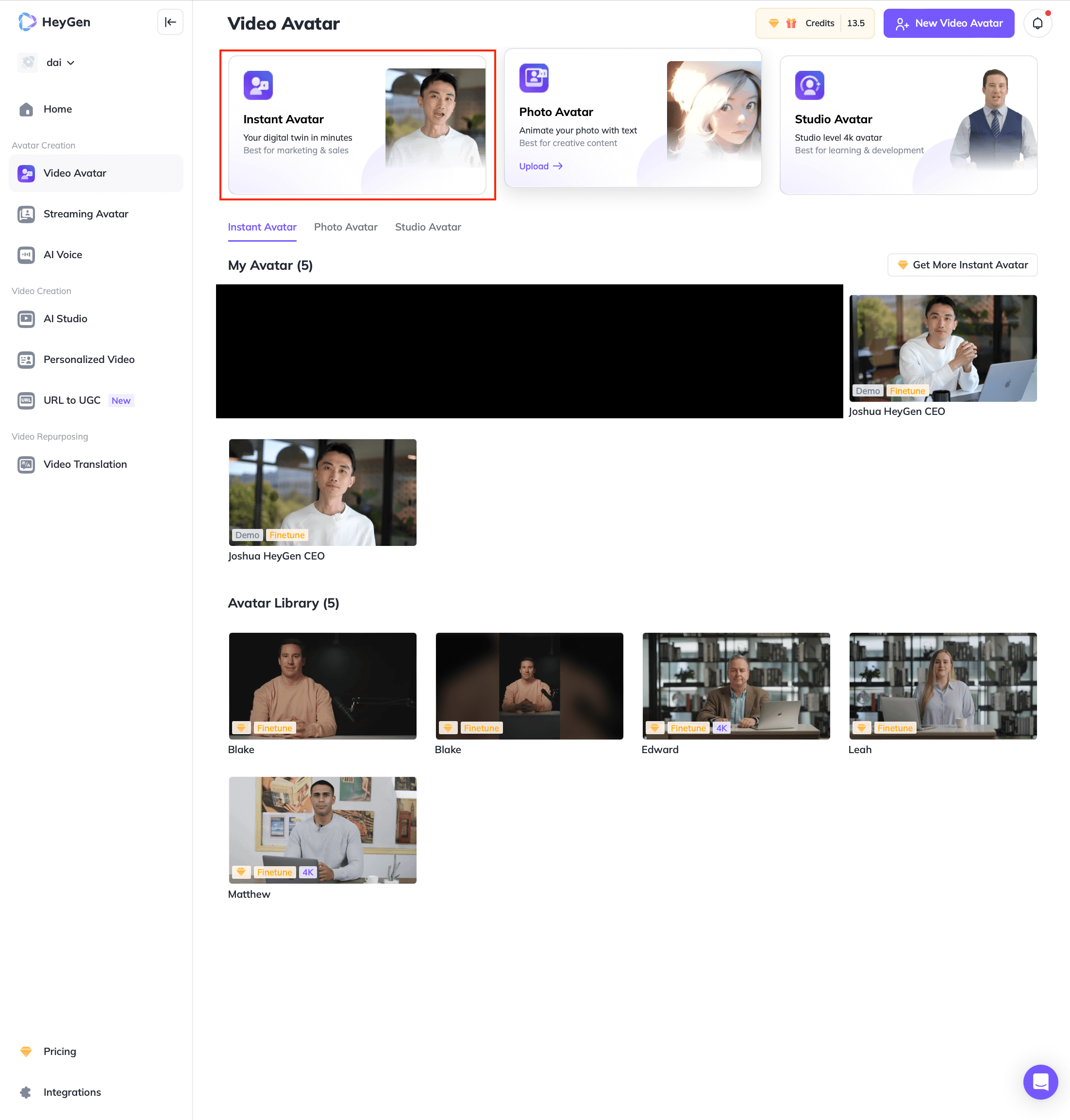This screenshot has height=1120, width=1070.
Task: Click the HeyGen logo icon
Action: coord(27,22)
